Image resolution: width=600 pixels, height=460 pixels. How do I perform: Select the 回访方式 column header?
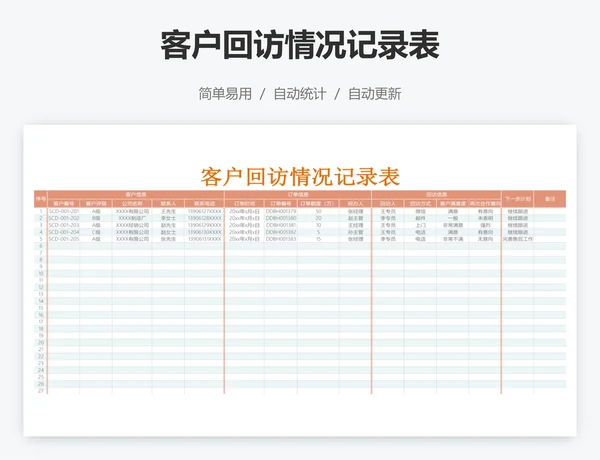[x=420, y=204]
